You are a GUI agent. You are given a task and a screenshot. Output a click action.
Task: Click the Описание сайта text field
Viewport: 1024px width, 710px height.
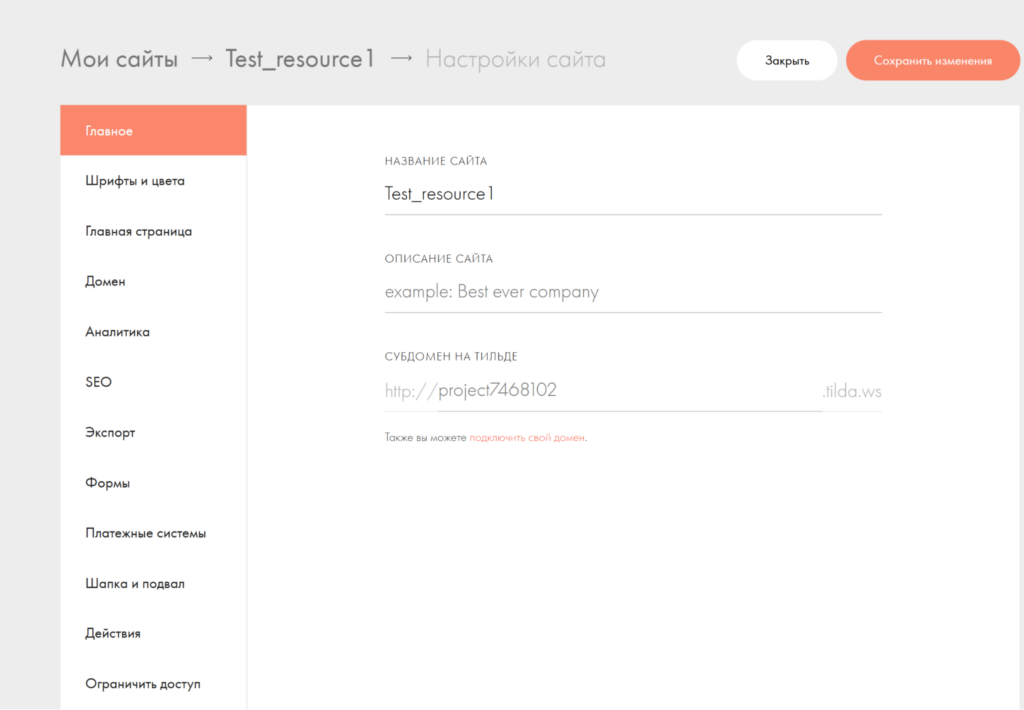(x=632, y=292)
